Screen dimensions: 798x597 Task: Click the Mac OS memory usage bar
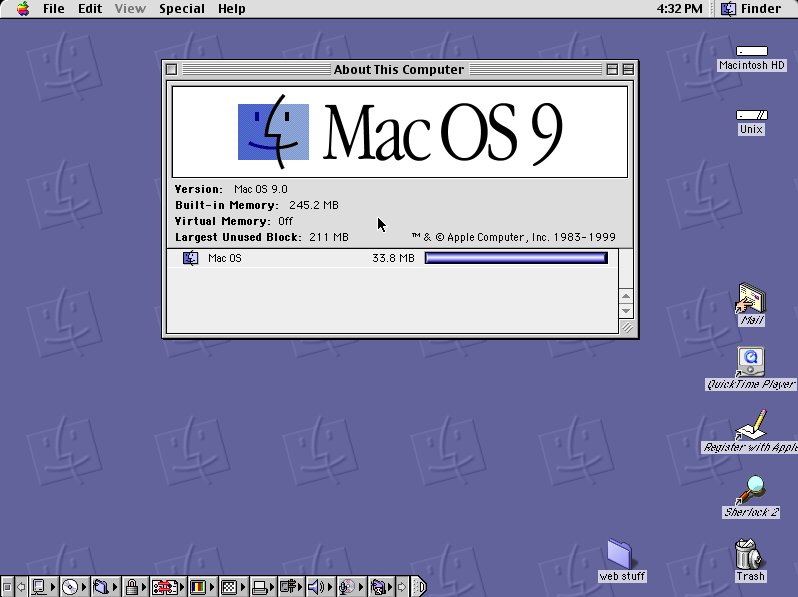tap(515, 258)
